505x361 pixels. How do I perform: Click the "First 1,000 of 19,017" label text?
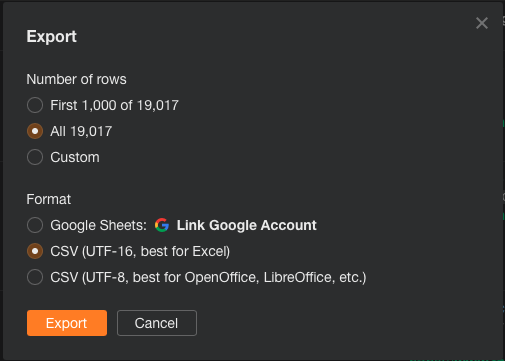[114, 105]
